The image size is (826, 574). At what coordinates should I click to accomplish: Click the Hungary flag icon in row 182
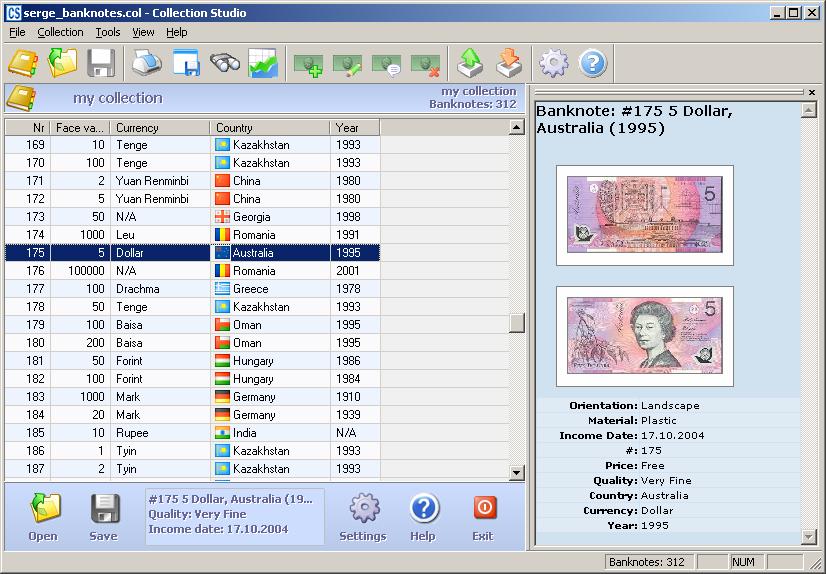(x=222, y=379)
